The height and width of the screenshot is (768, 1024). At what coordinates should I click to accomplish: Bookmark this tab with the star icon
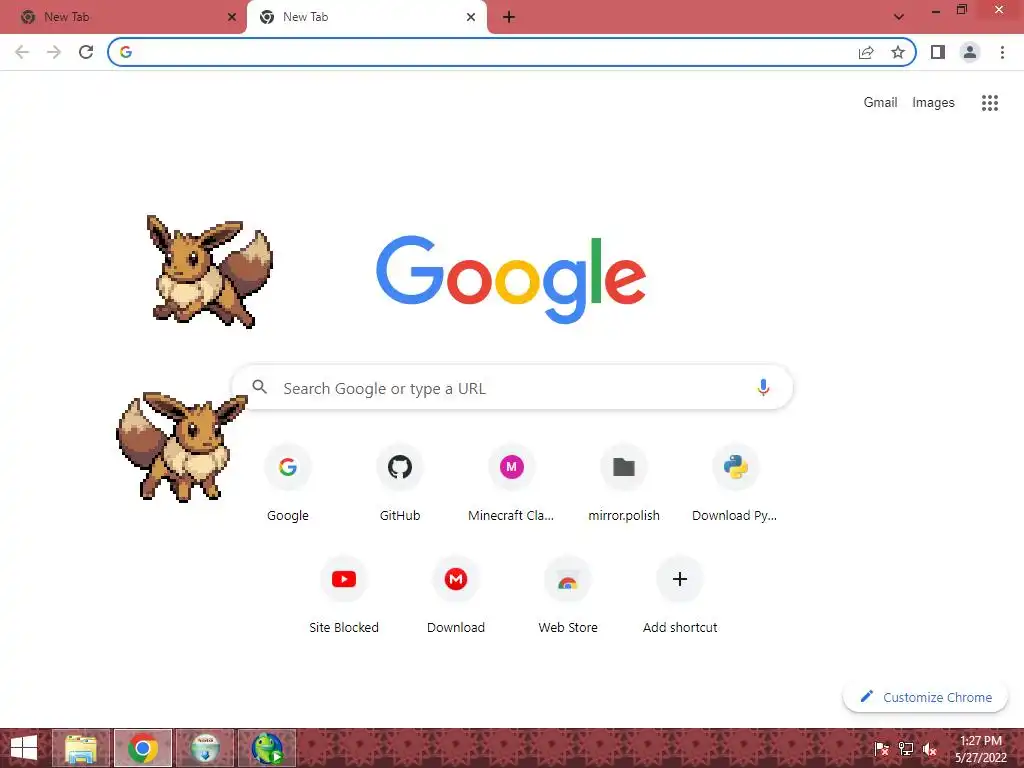[x=898, y=52]
